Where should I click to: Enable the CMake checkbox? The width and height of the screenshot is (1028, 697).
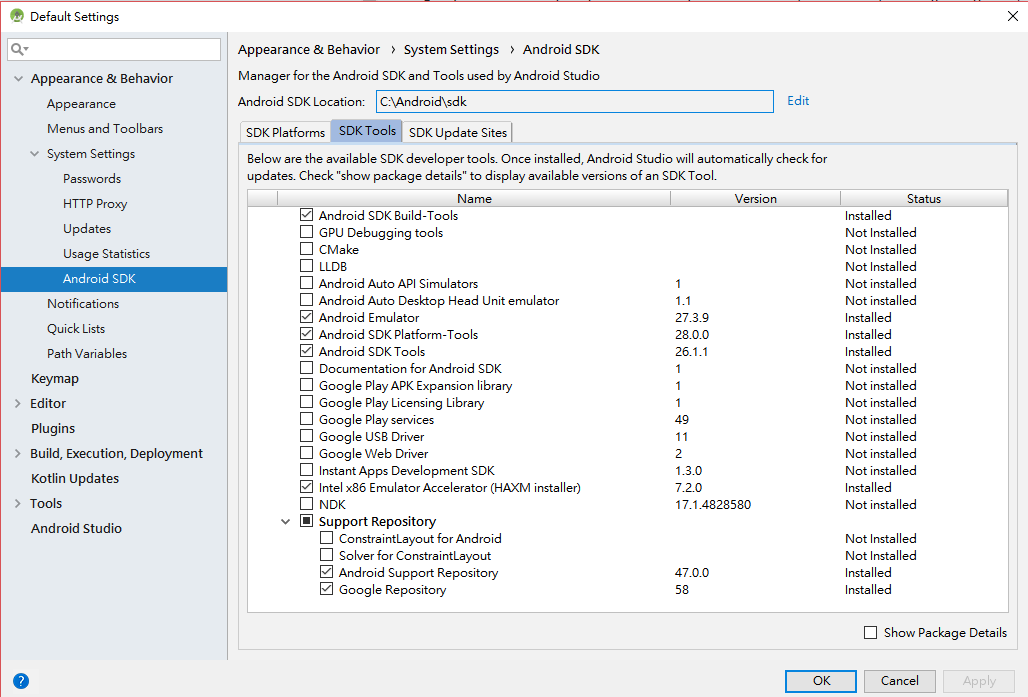tap(306, 249)
